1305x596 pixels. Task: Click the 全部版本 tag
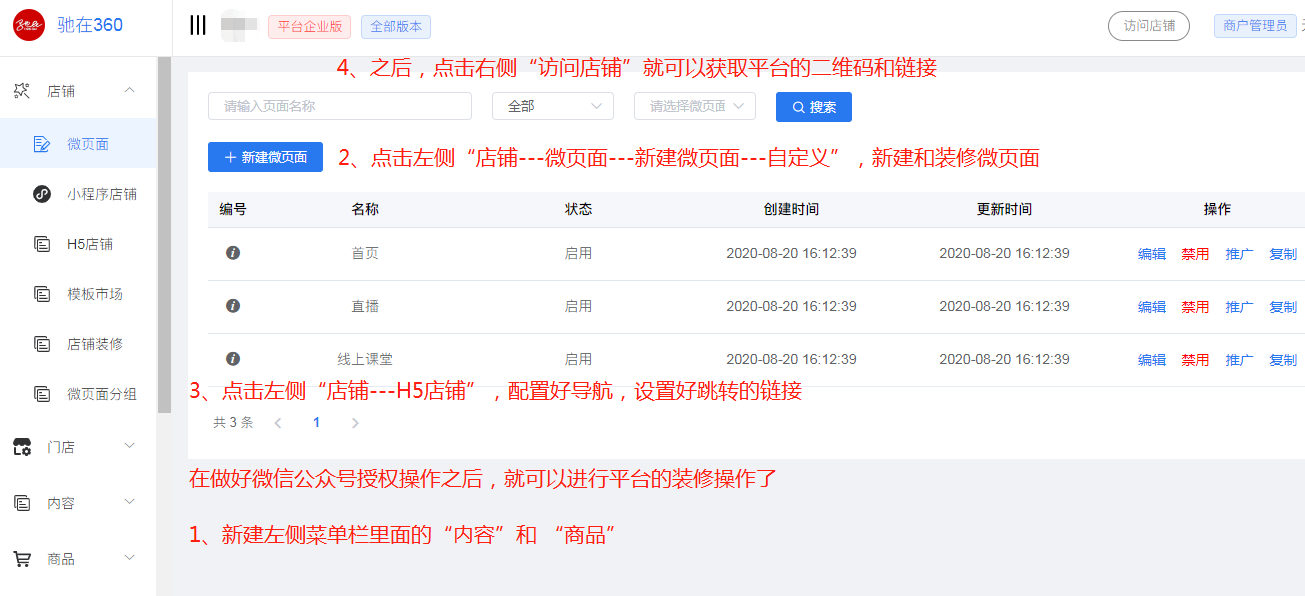396,27
